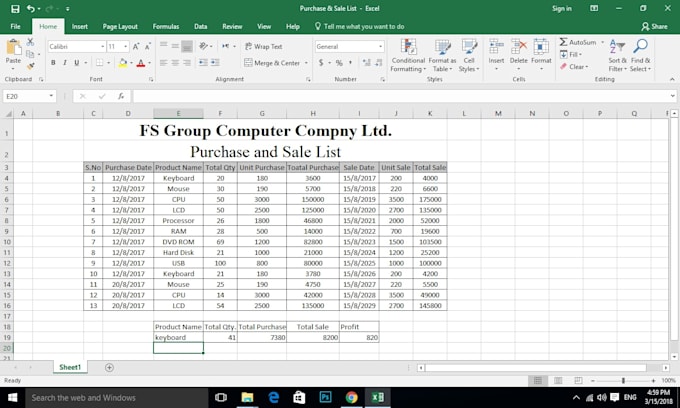Switch to the Review tab
Image resolution: width=680 pixels, height=408 pixels.
tap(232, 26)
